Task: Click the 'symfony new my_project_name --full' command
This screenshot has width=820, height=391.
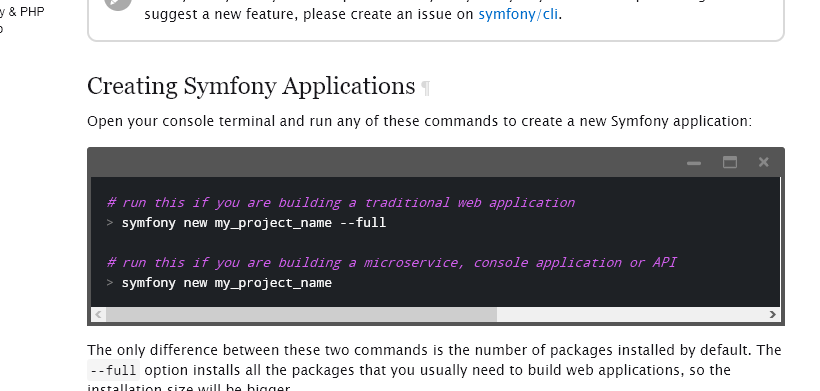Action: coord(254,223)
